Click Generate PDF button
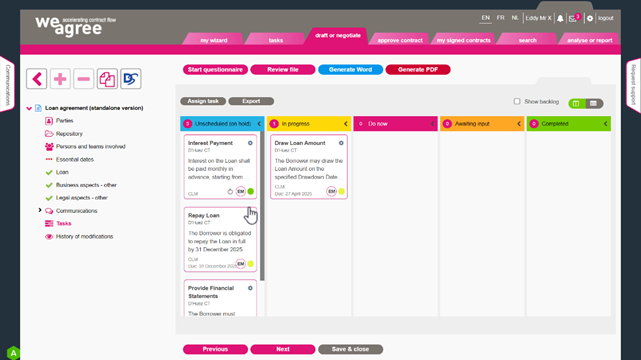 coord(418,70)
